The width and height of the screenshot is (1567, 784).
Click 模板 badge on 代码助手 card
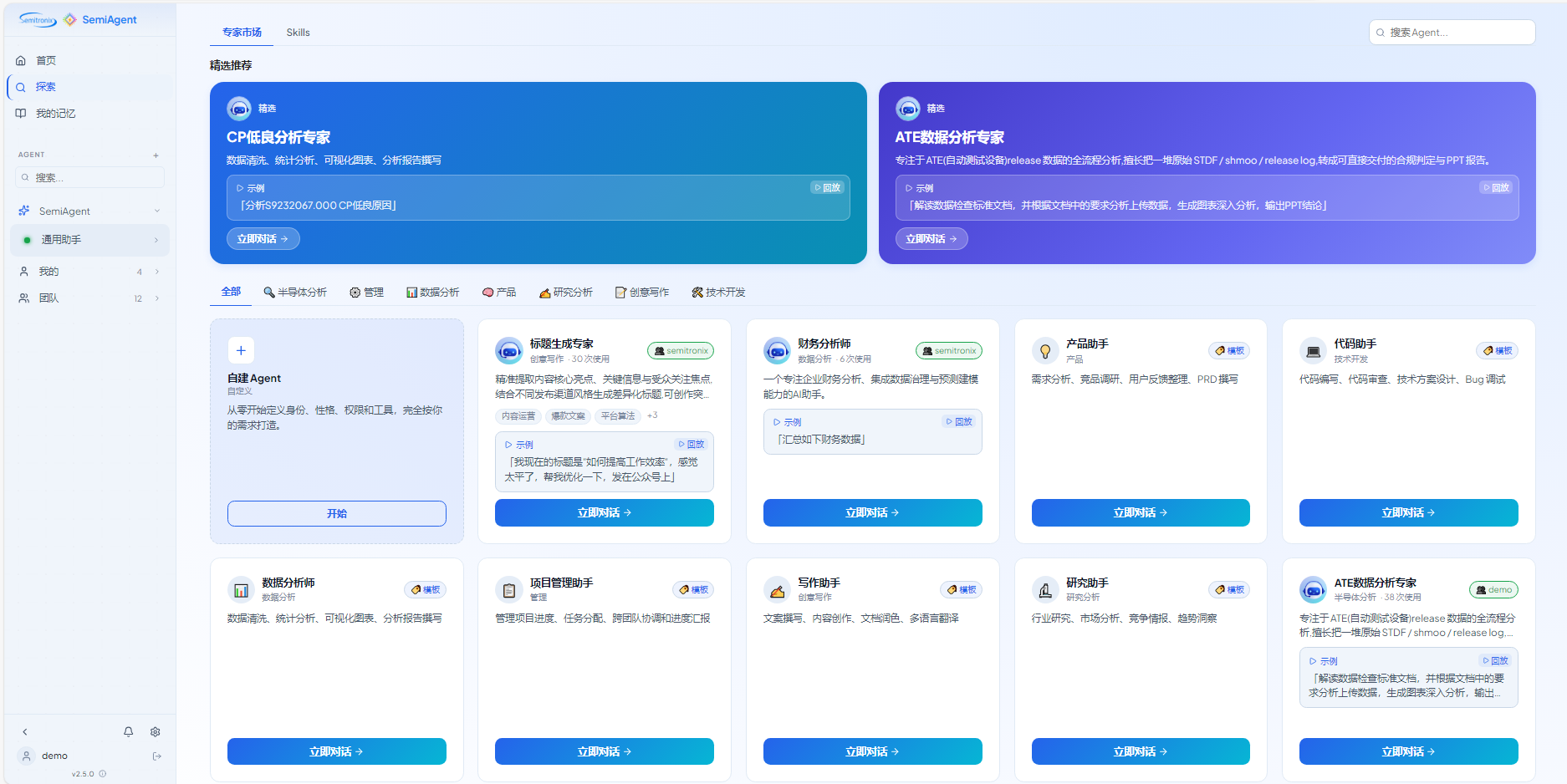pyautogui.click(x=1497, y=351)
